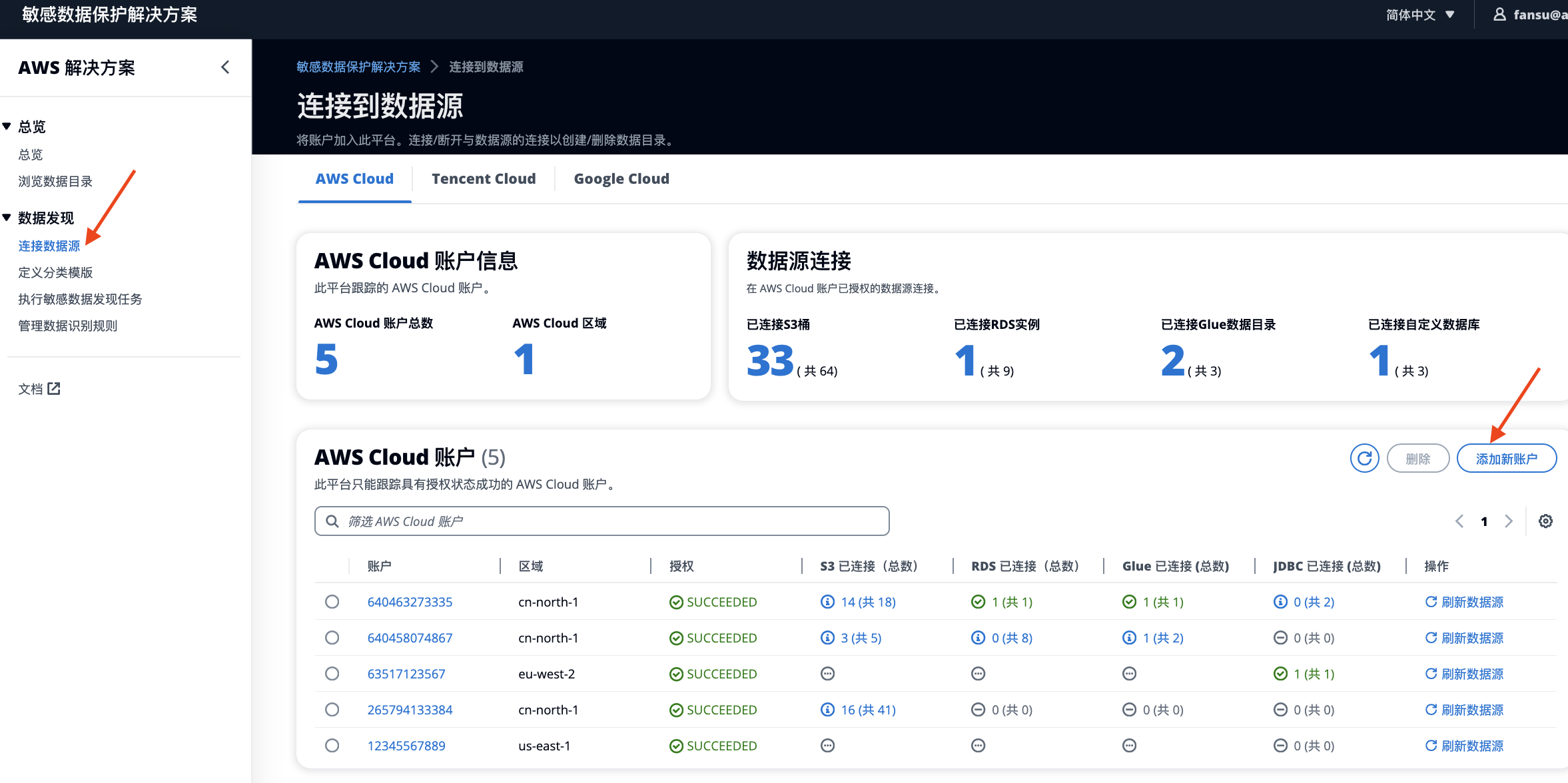
Task: Focus the 筛选 AWS Cloud 账户 filter field
Action: [x=602, y=521]
